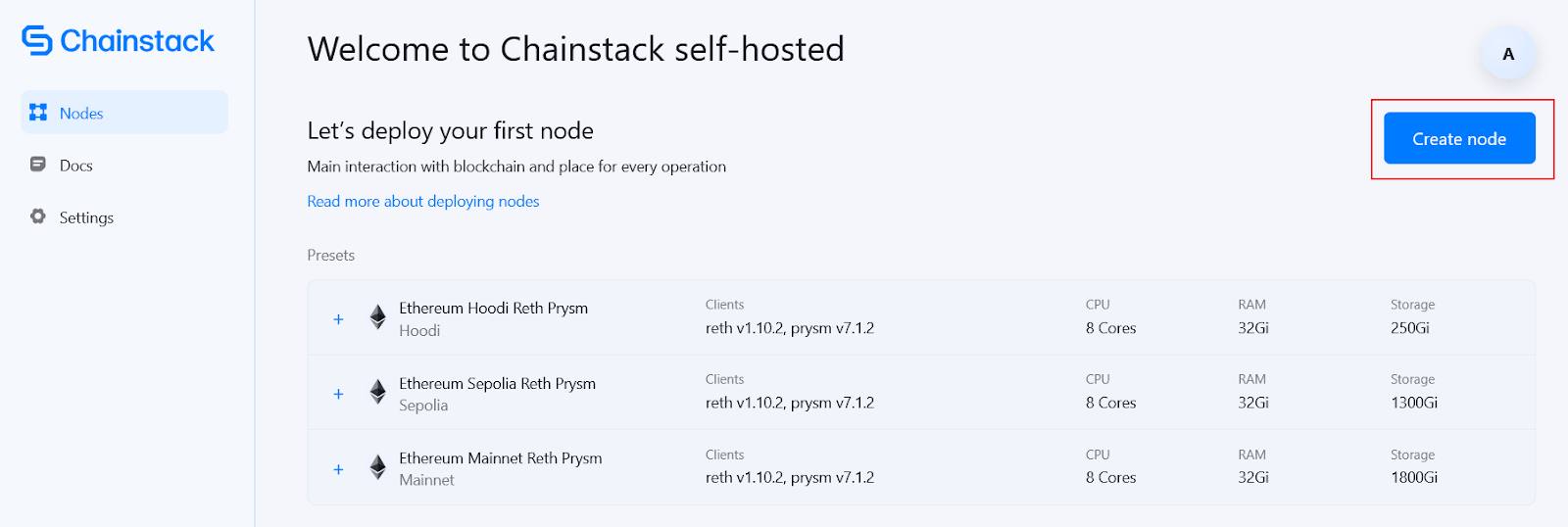This screenshot has width=1568, height=527.
Task: Click the 1800Gi storage value on Mainnet row
Action: click(x=1413, y=477)
